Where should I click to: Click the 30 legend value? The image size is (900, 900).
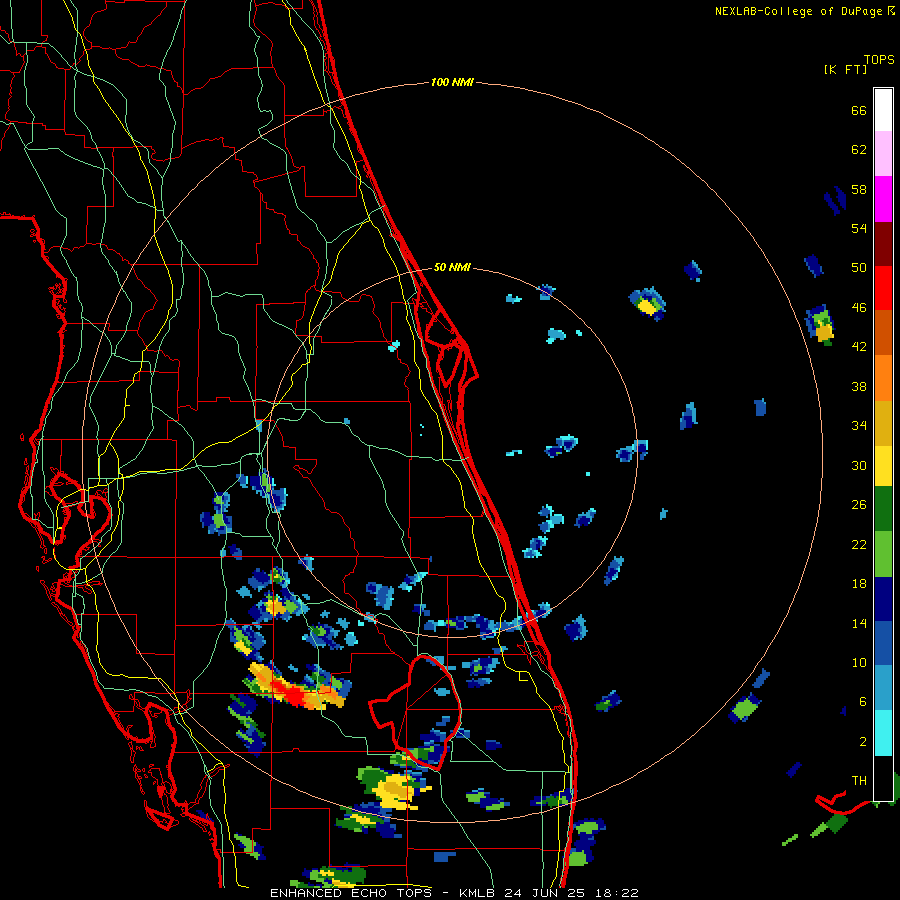tap(859, 465)
